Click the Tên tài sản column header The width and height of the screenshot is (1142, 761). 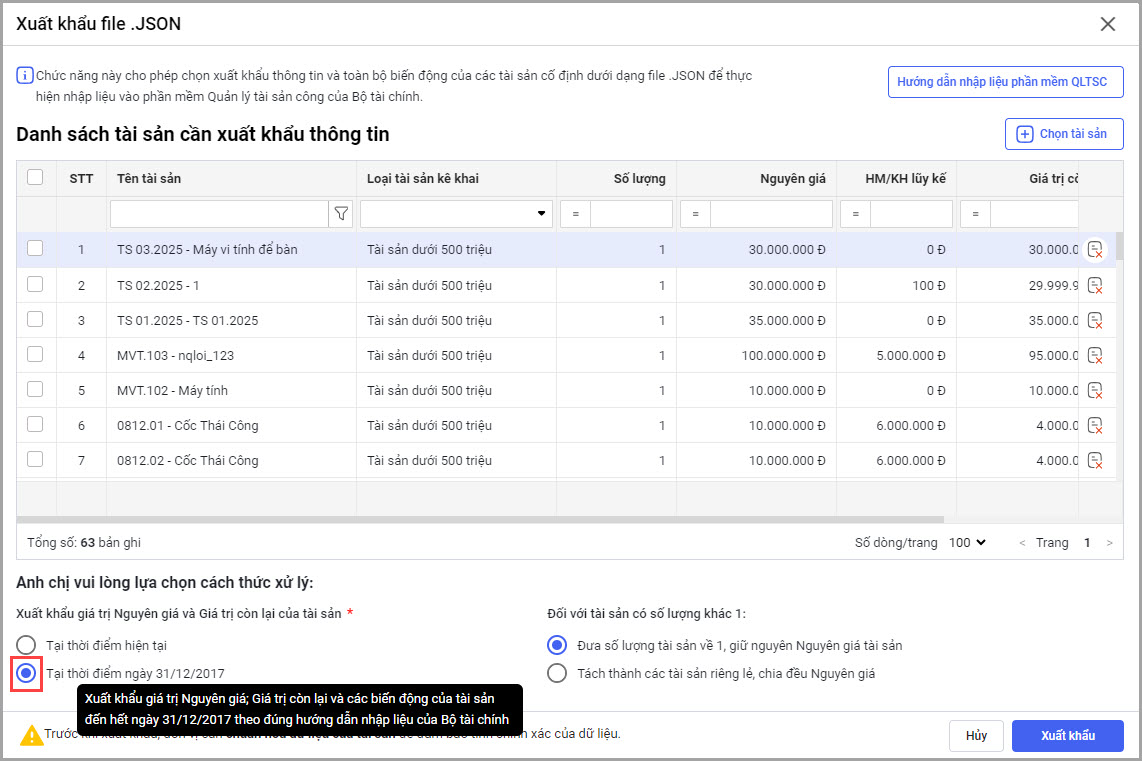click(x=230, y=178)
